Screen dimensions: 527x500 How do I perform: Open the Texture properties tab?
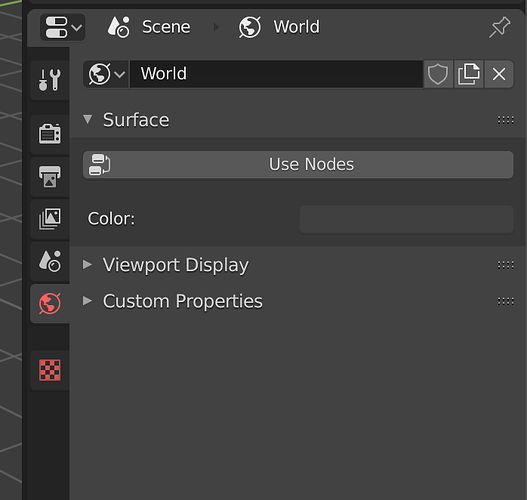(50, 370)
